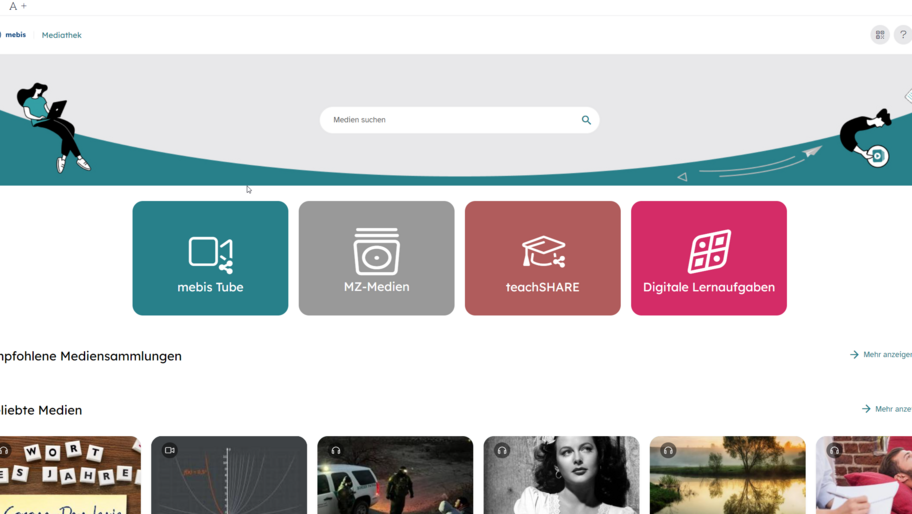Click video camera badge on graph thumbnail
Viewport: 912px width, 514px height.
pyautogui.click(x=169, y=450)
